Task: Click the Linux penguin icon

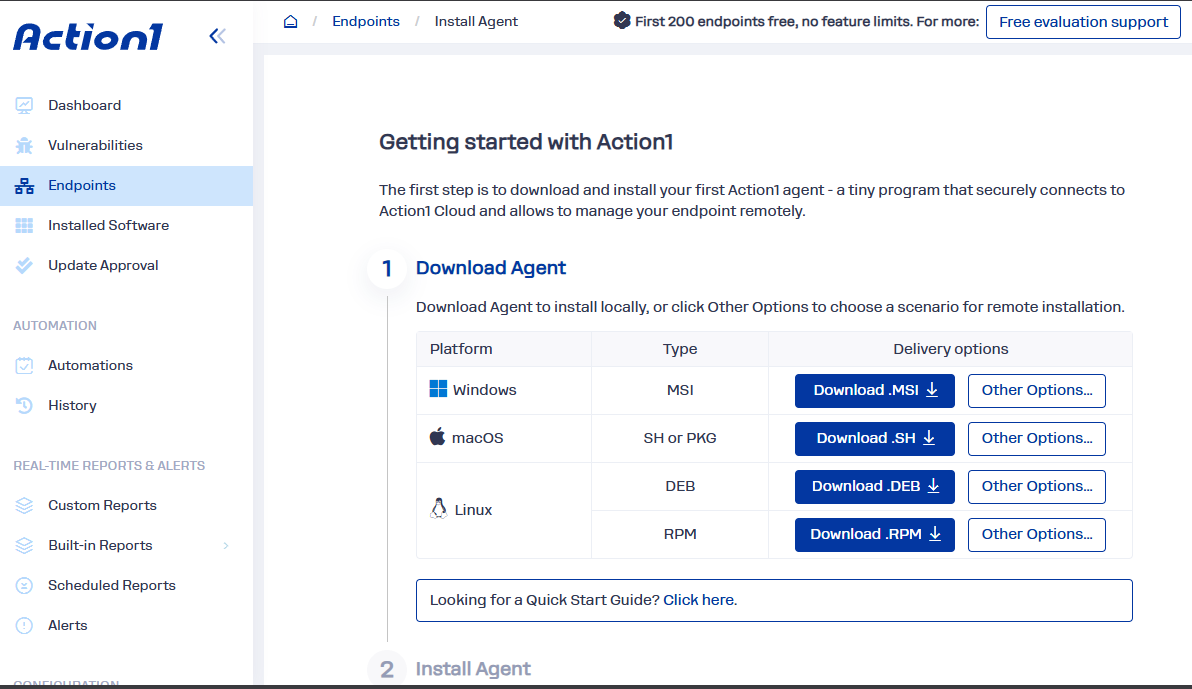Action: (x=439, y=509)
